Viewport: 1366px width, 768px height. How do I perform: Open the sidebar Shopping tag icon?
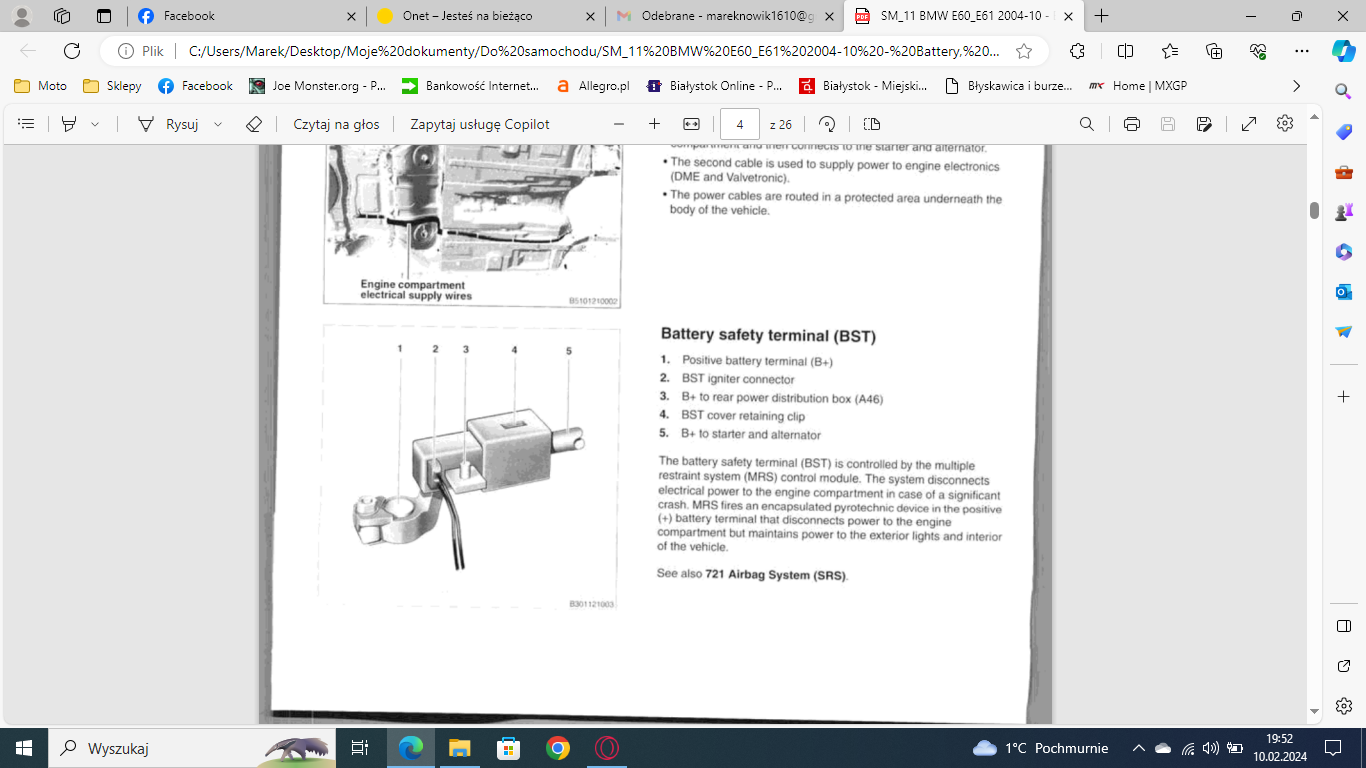(1343, 132)
